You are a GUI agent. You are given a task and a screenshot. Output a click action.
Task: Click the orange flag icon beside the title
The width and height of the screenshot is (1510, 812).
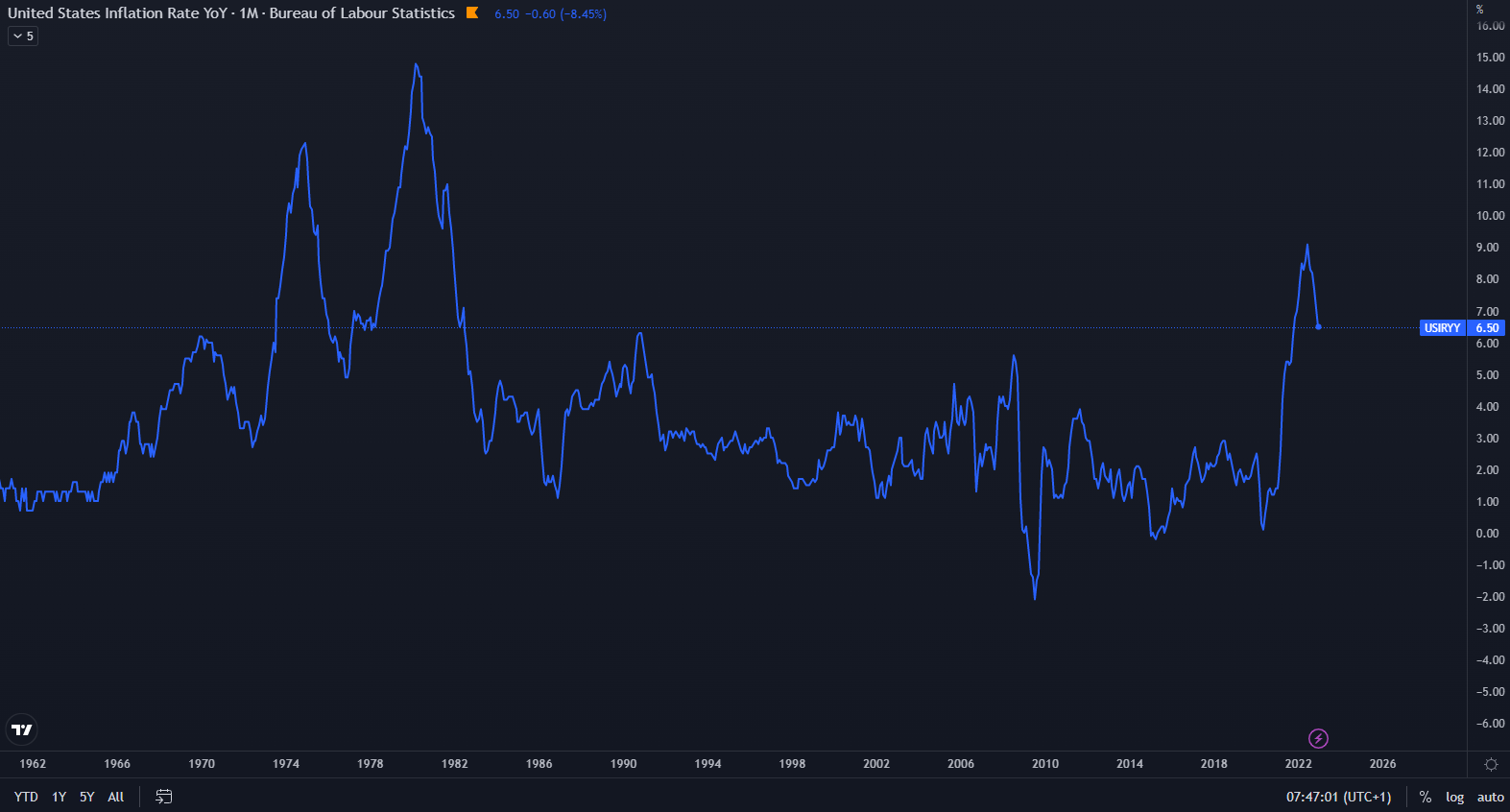pos(471,12)
